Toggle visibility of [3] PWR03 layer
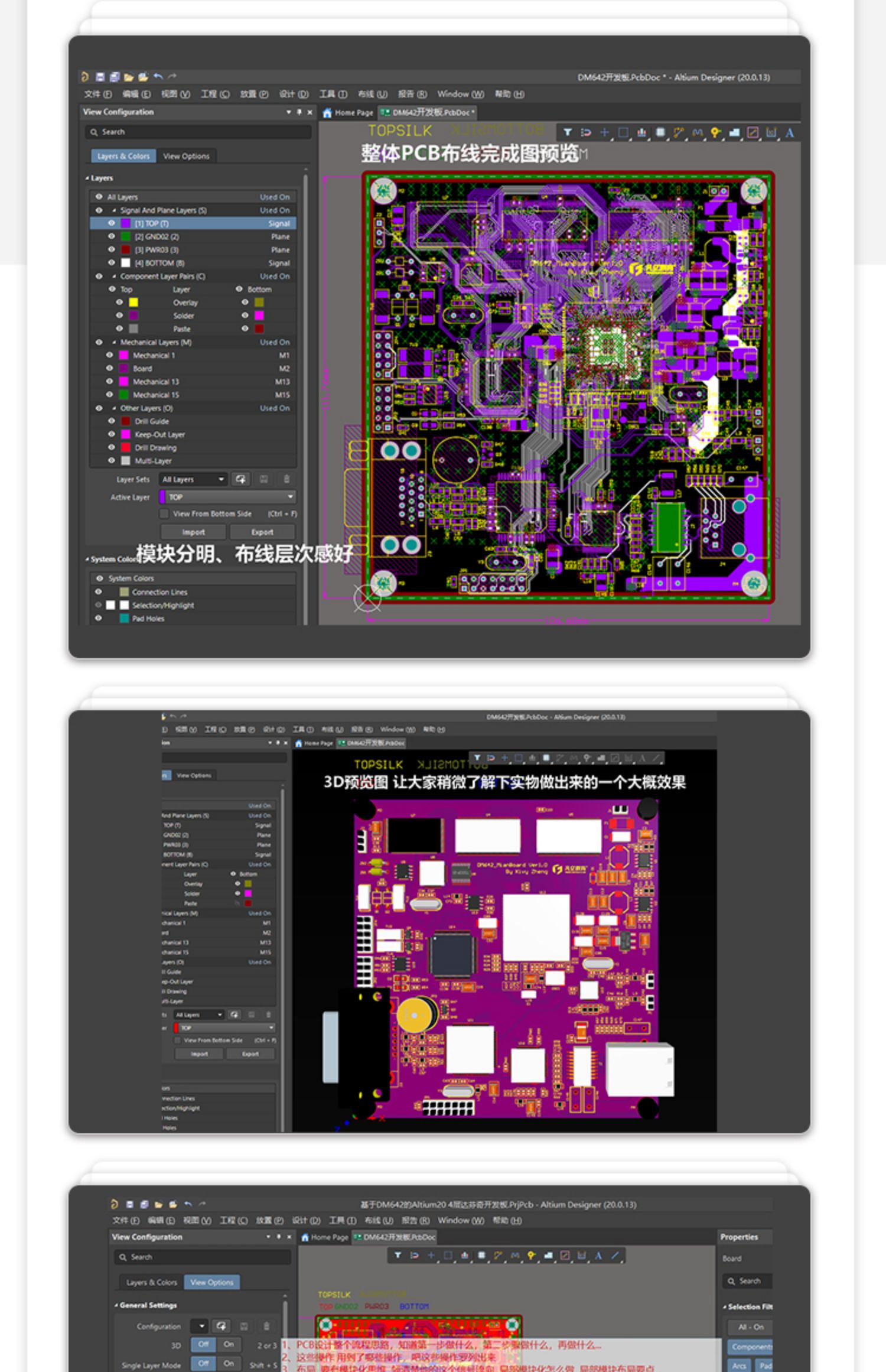The height and width of the screenshot is (1372, 886). click(111, 249)
